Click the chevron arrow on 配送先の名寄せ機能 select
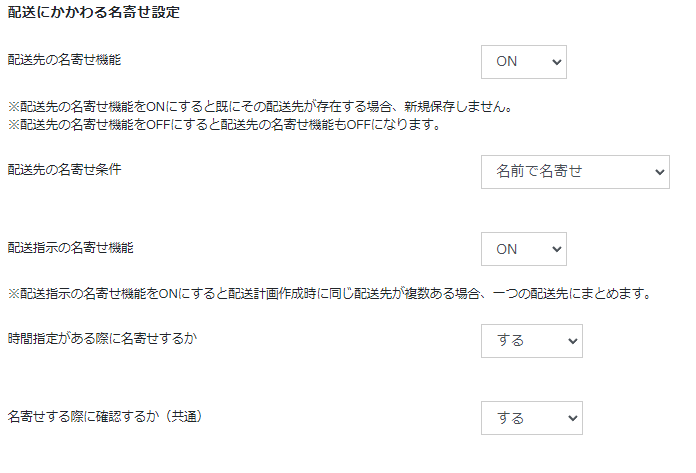 (x=556, y=62)
